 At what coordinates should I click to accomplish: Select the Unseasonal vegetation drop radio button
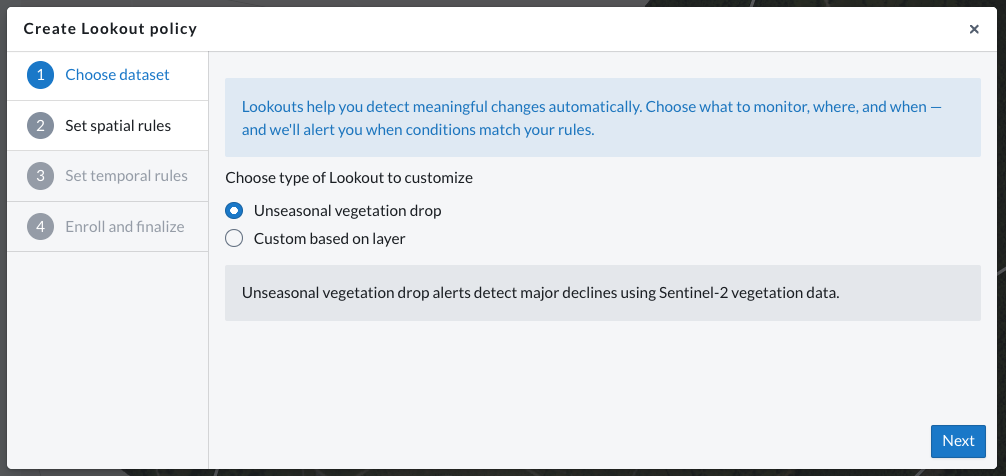coord(234,211)
